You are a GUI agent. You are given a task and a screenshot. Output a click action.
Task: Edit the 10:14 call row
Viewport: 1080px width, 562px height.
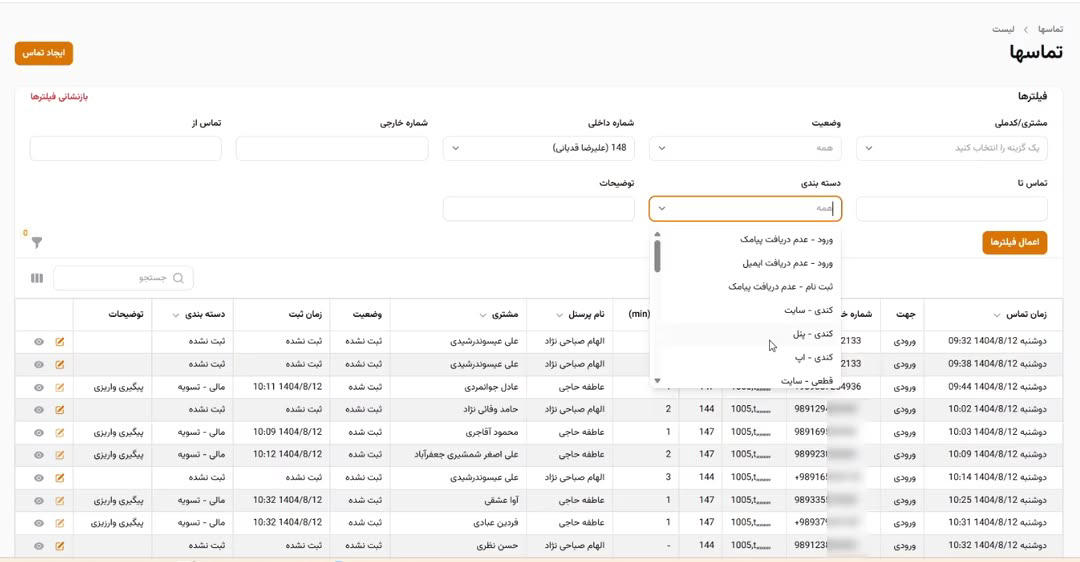[60, 478]
